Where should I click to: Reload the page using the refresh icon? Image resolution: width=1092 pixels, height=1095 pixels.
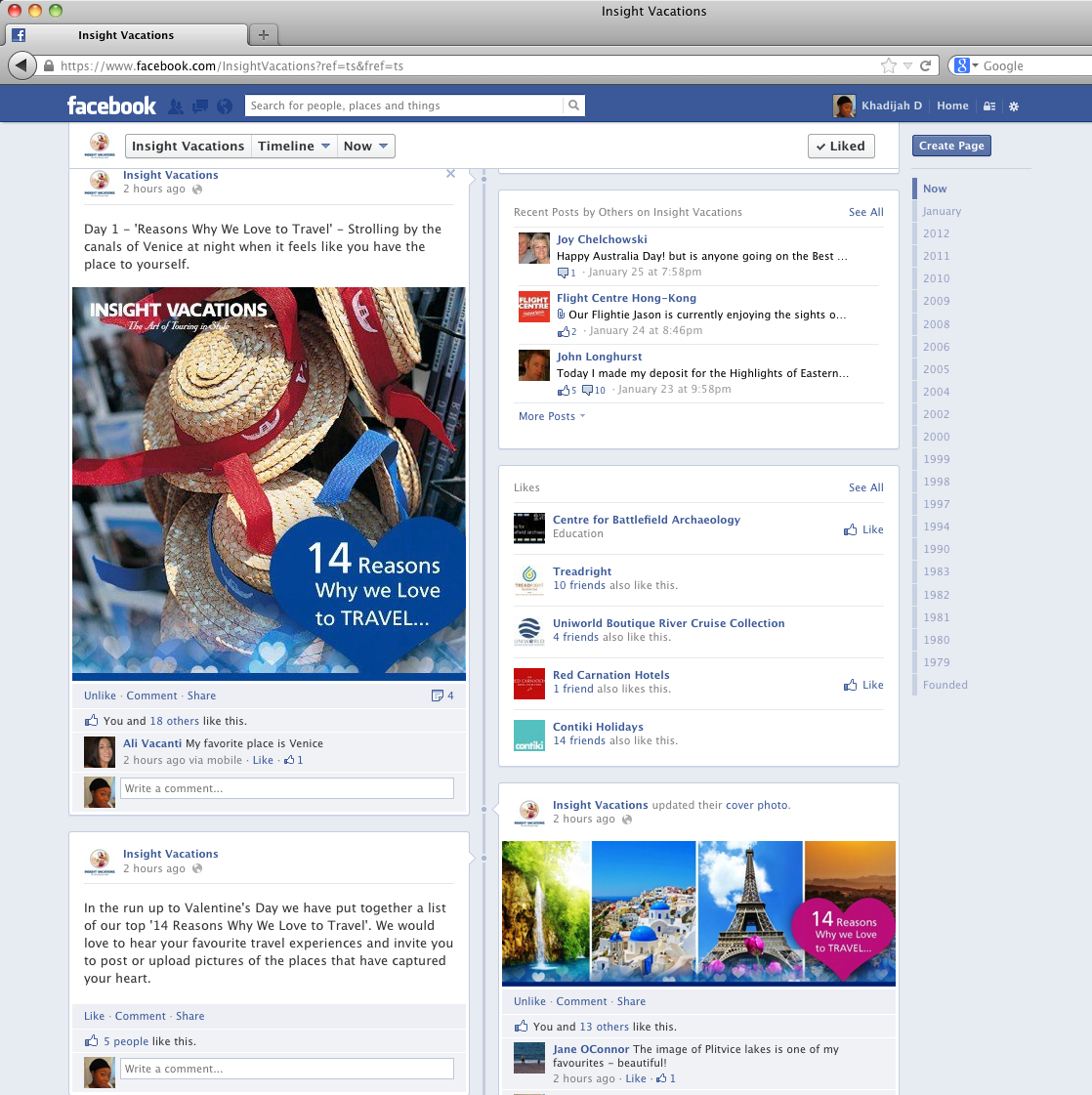(925, 65)
